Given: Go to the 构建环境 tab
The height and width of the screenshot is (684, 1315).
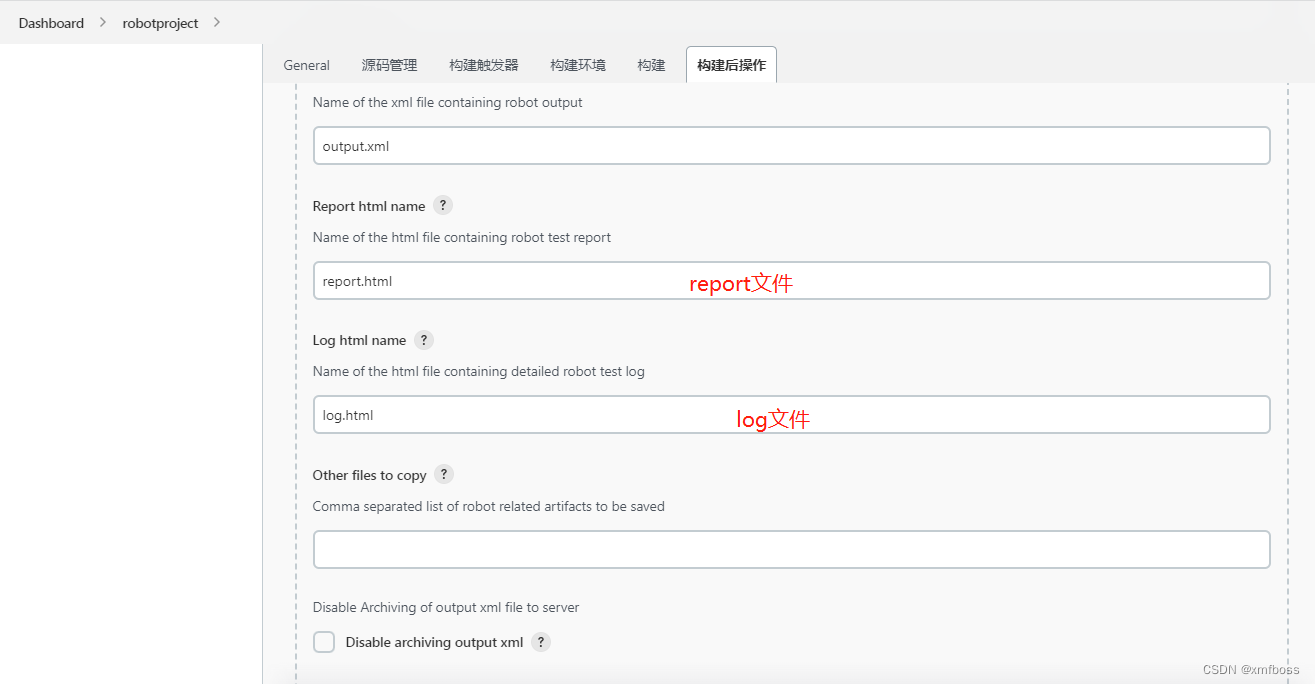Looking at the screenshot, I should click(x=577, y=65).
